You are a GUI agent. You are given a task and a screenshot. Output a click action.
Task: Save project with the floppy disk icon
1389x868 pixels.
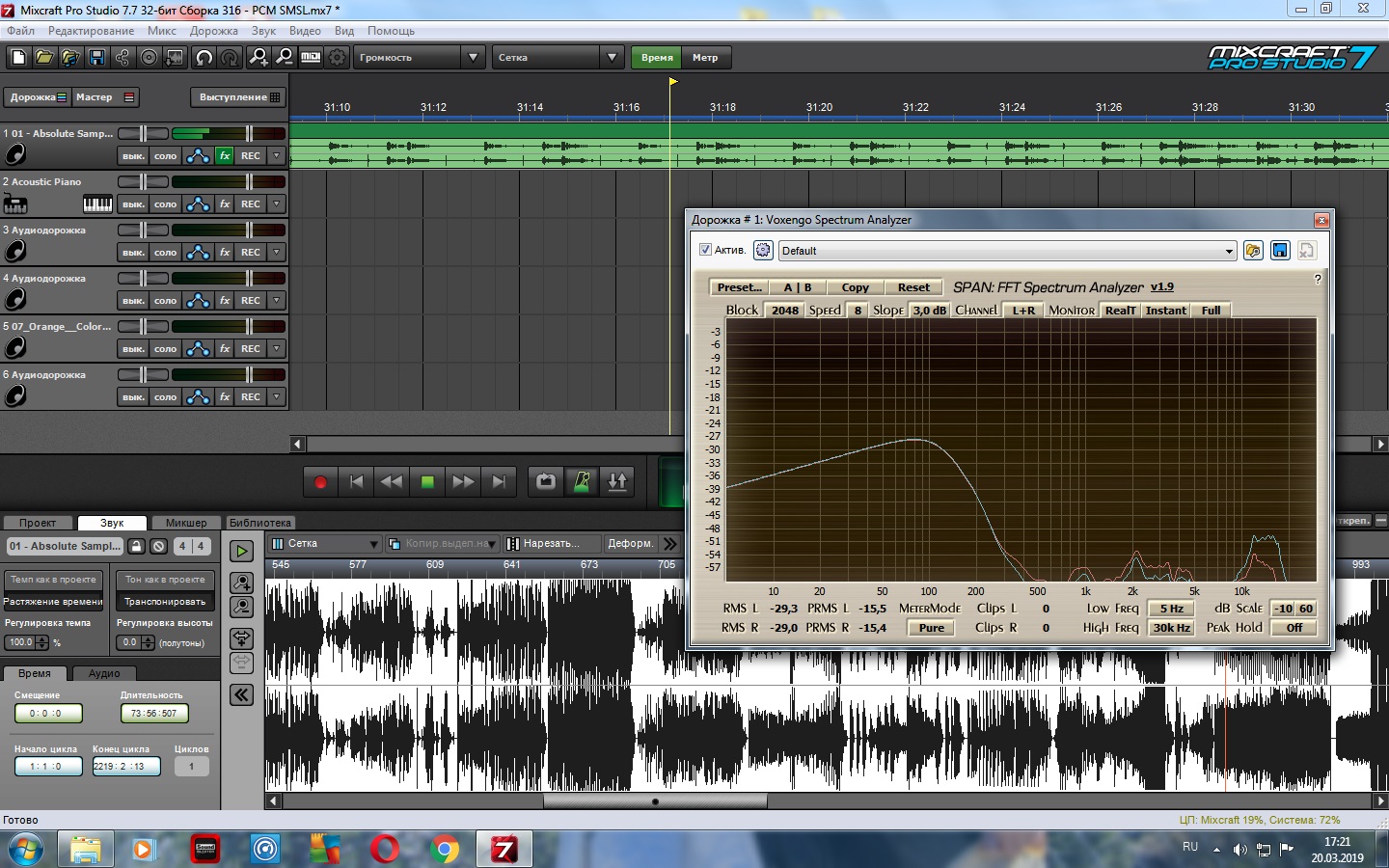96,58
